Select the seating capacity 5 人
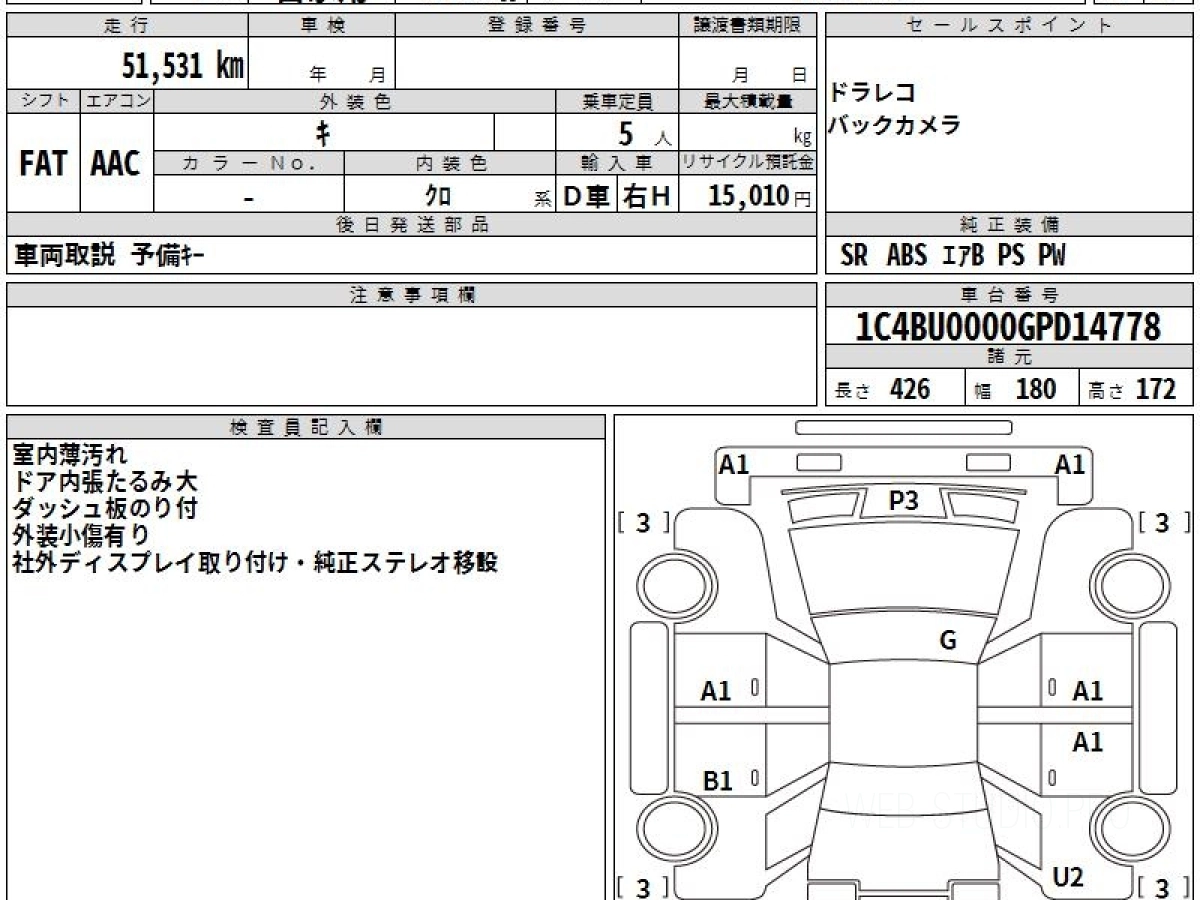1200x900 pixels. pos(644,133)
